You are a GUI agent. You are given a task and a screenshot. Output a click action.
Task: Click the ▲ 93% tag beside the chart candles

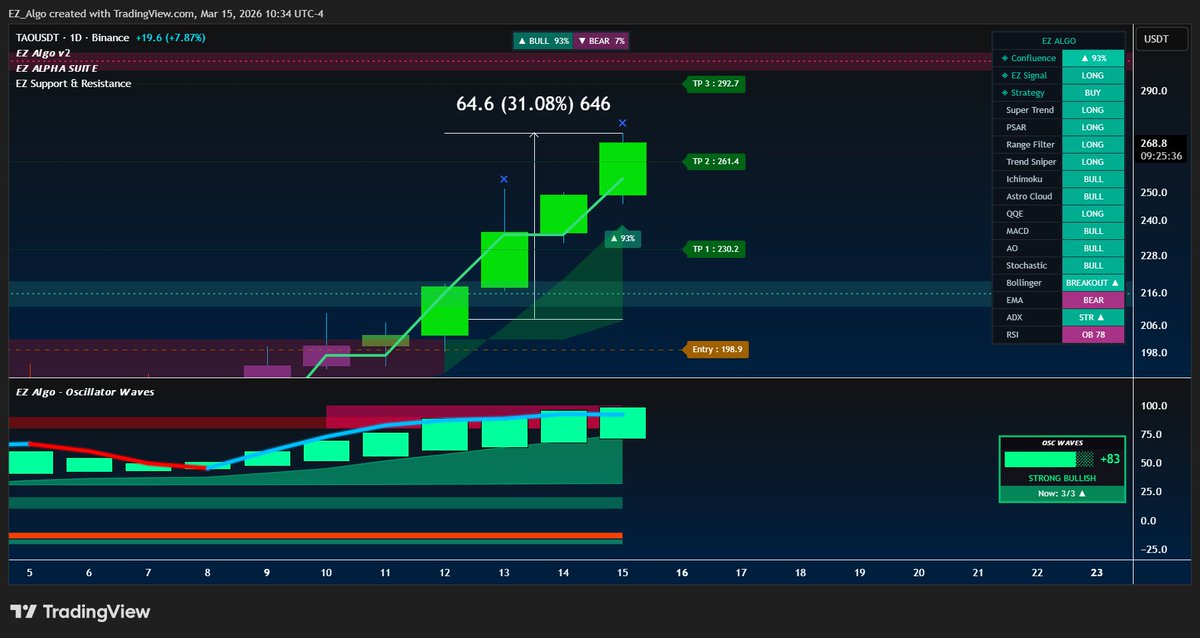click(x=624, y=239)
